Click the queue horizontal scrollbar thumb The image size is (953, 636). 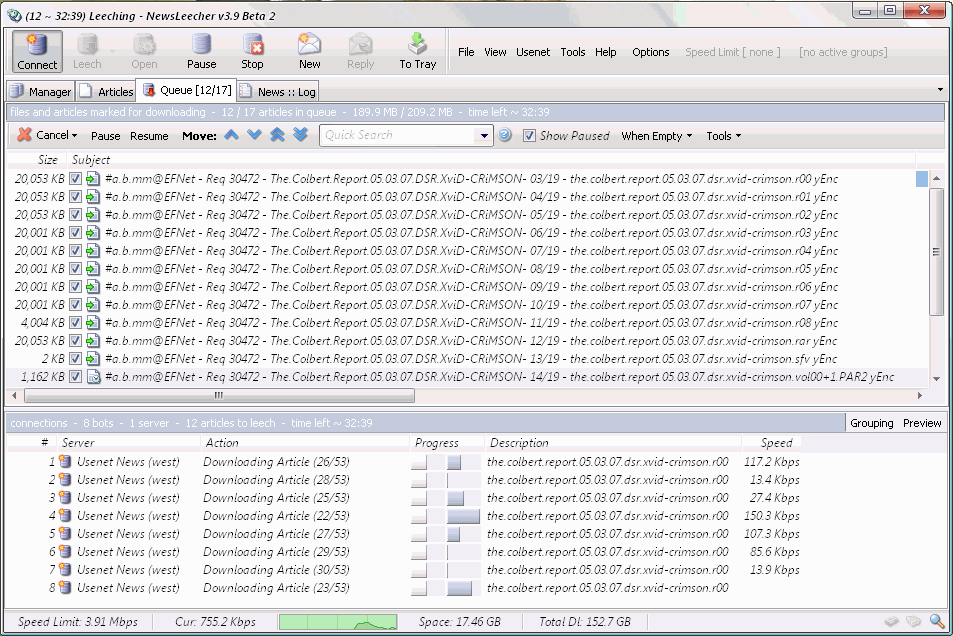click(x=219, y=396)
